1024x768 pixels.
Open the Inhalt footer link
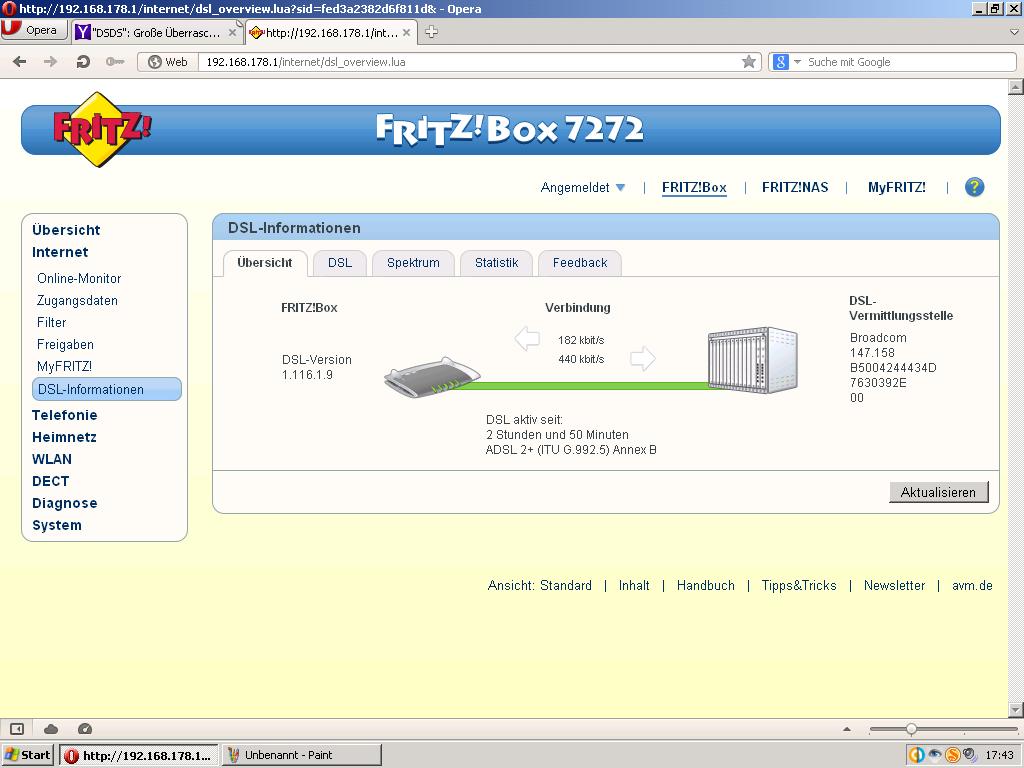pos(634,585)
